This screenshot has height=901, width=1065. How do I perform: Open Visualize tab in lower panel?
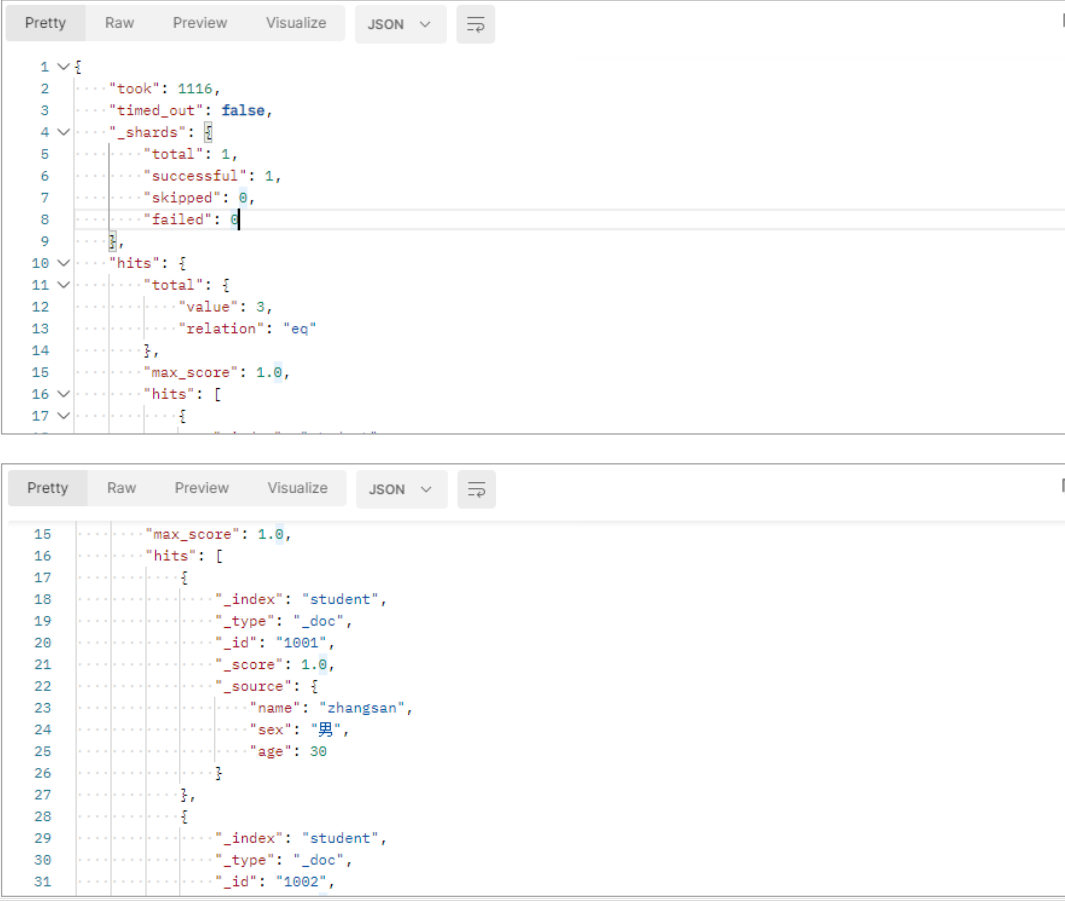[x=297, y=488]
